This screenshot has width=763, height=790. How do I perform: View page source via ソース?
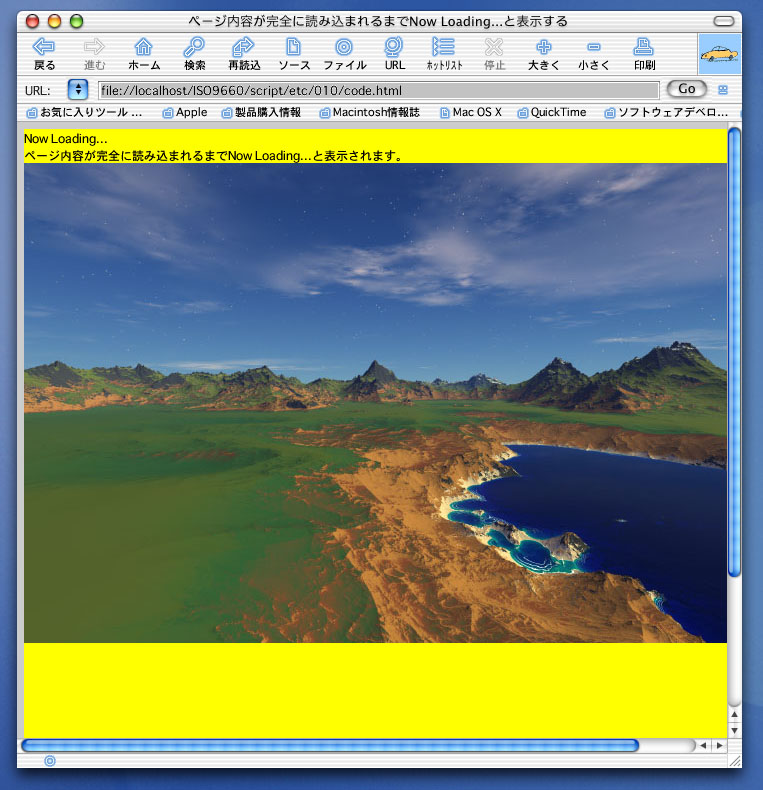[x=294, y=54]
